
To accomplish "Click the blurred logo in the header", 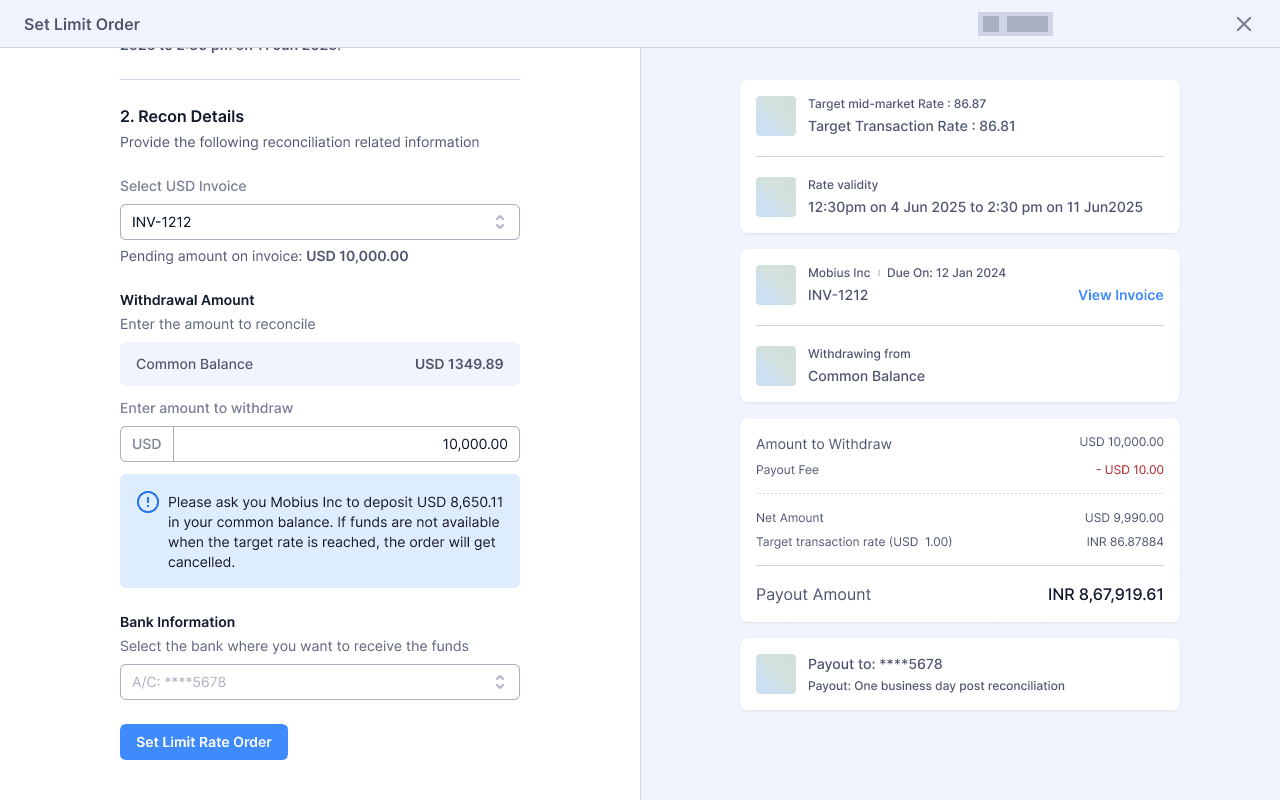I will (x=1015, y=24).
